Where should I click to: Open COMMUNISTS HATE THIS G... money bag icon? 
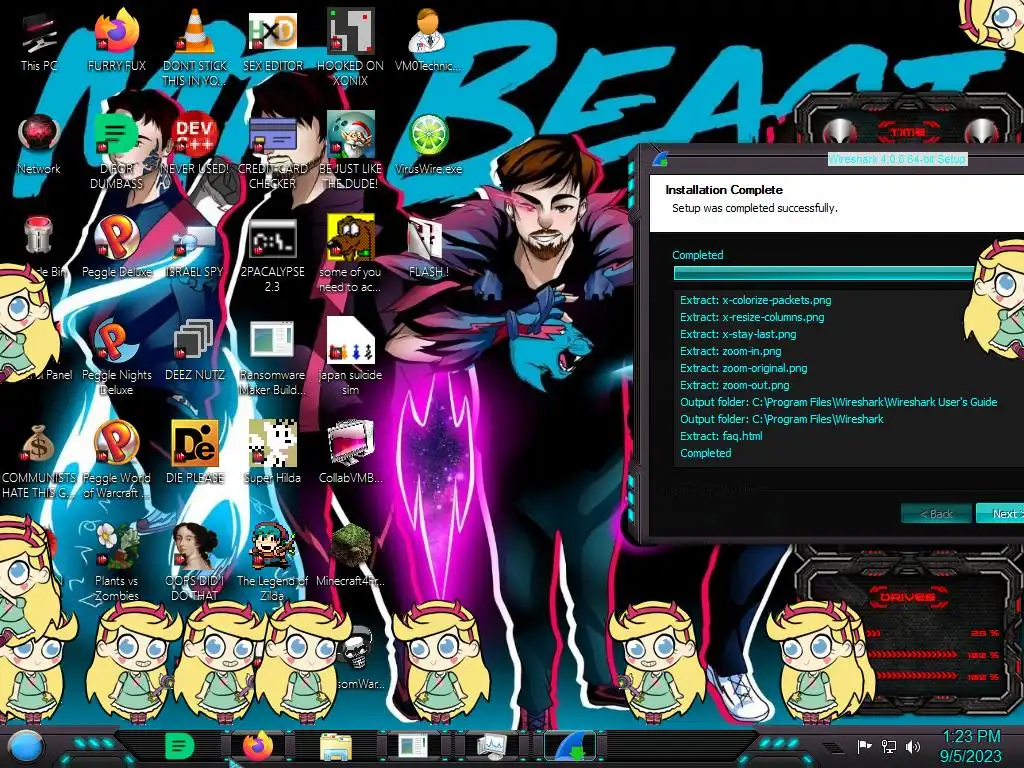pos(39,461)
